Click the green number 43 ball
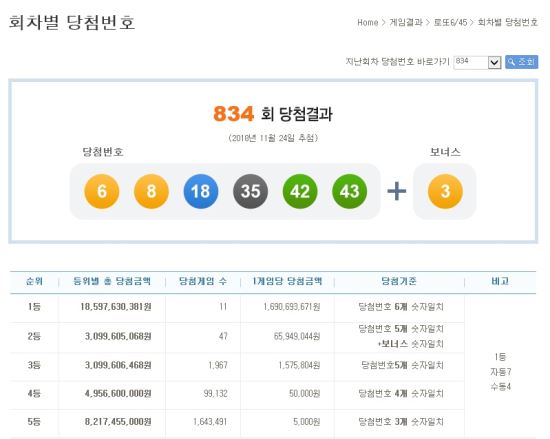The width and height of the screenshot is (550, 439). pos(349,191)
